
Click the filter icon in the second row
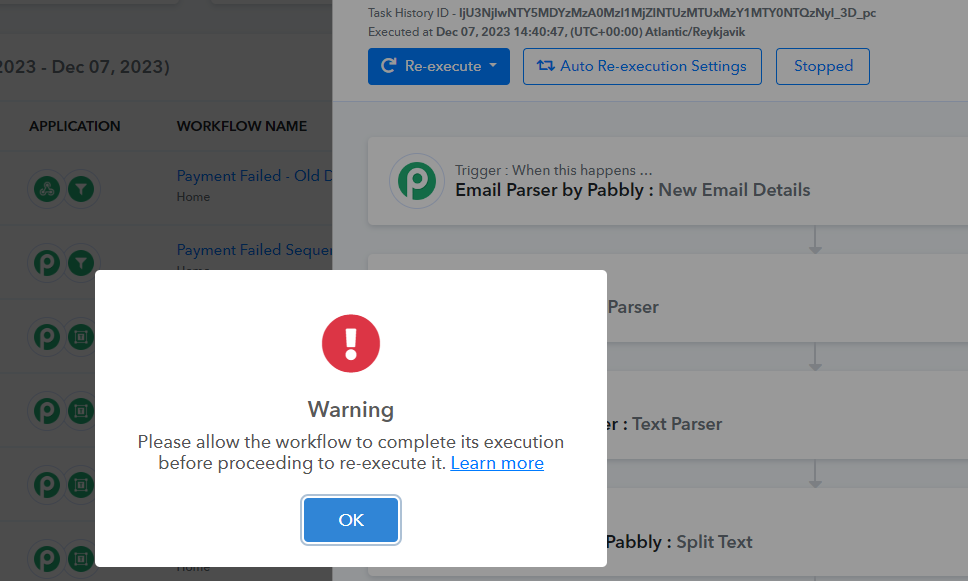point(81,263)
